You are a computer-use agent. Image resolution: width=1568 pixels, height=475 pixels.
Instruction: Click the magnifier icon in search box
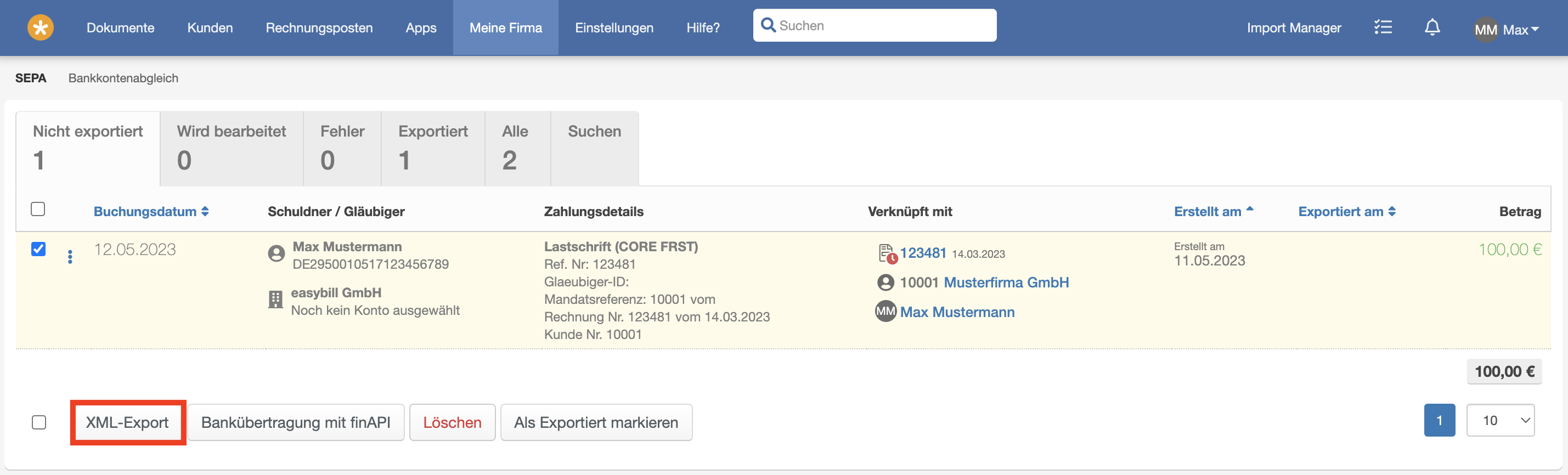click(x=768, y=26)
